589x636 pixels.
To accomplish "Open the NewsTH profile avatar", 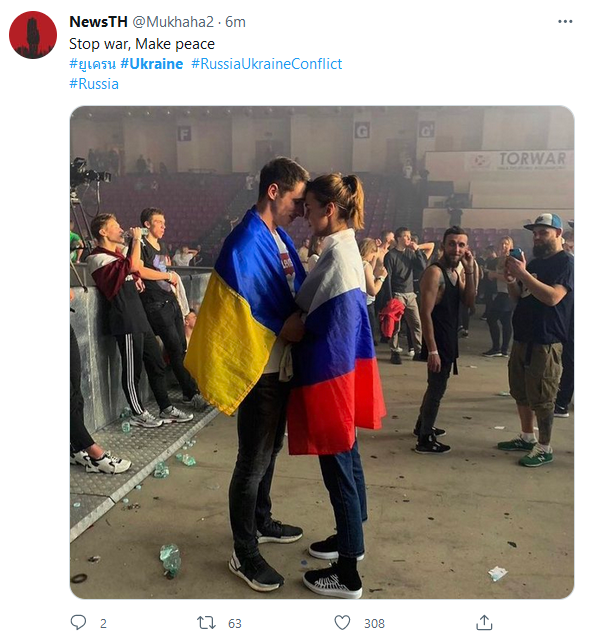I will pyautogui.click(x=33, y=35).
